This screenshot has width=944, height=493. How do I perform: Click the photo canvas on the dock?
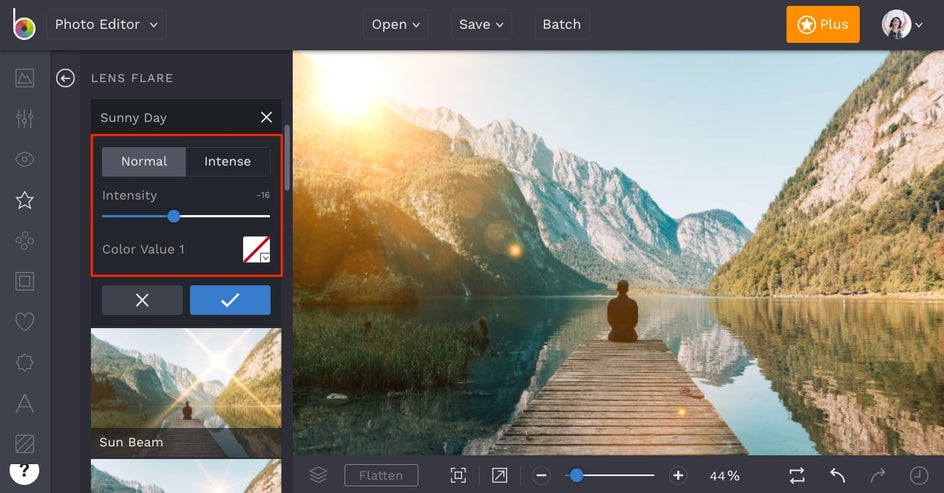(620, 397)
